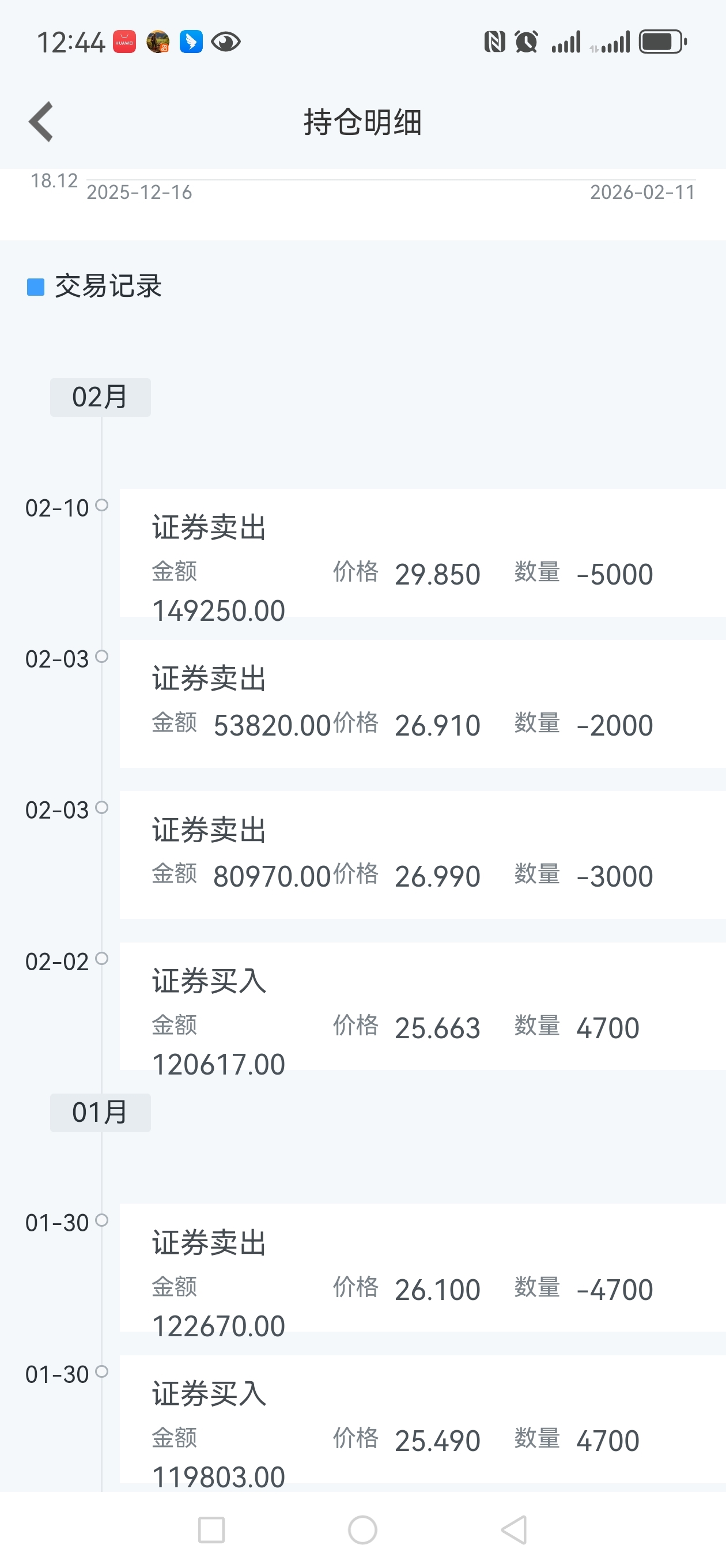Tap the 02-10 timeline marker dot
The width and height of the screenshot is (726, 1568).
102,505
